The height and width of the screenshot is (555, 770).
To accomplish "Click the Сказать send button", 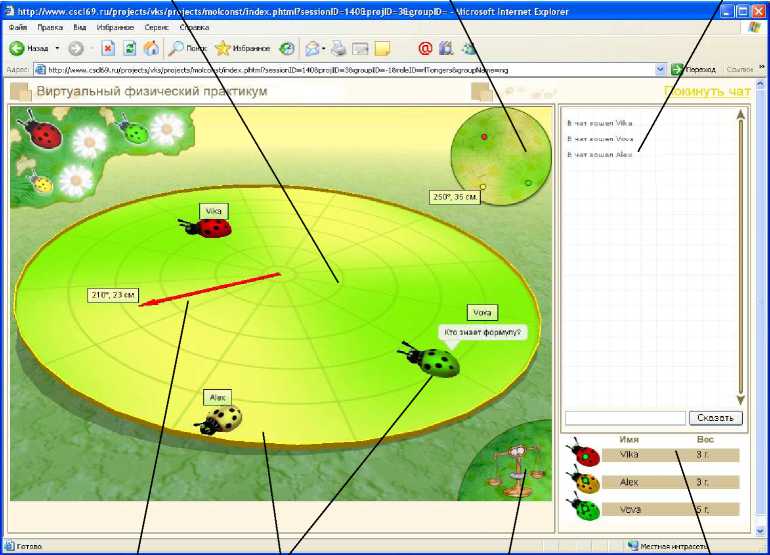I will click(715, 418).
